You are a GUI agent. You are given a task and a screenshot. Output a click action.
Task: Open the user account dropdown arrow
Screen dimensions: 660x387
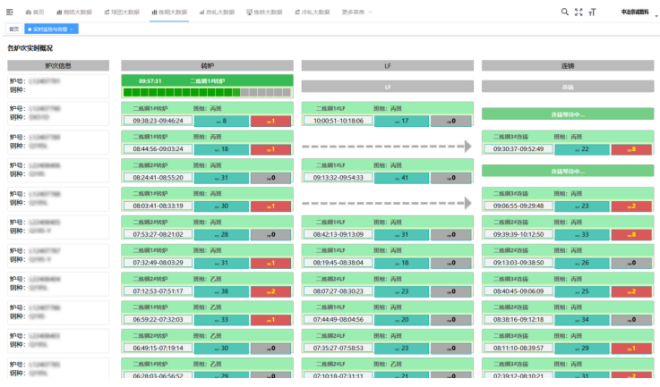coord(656,16)
